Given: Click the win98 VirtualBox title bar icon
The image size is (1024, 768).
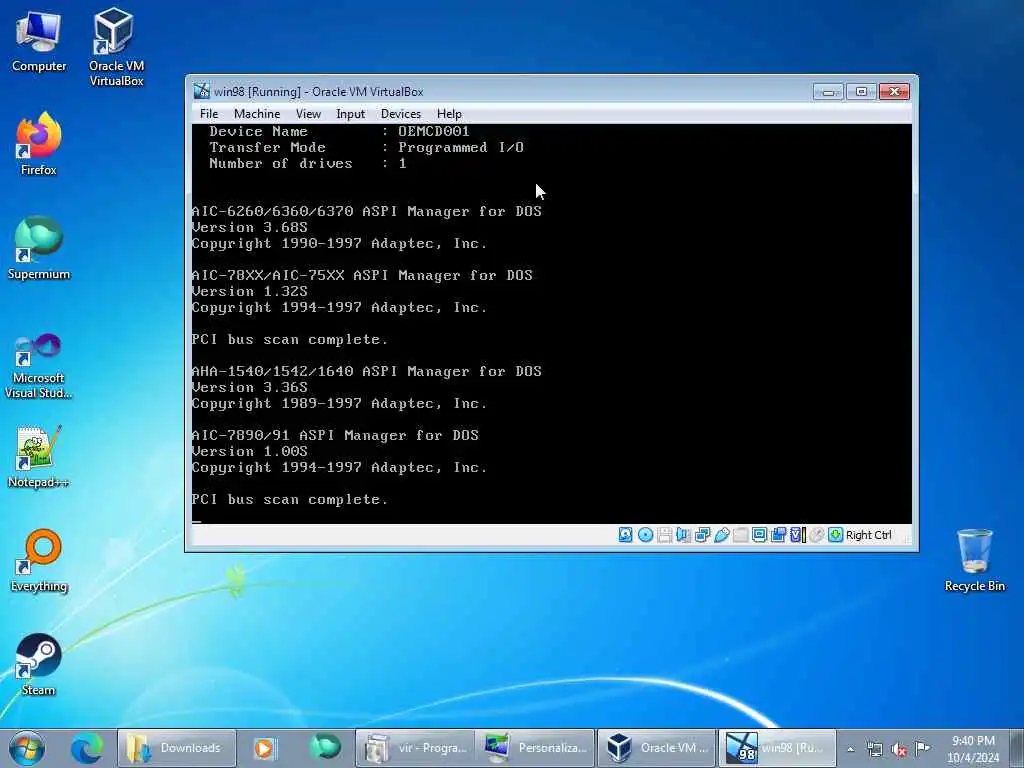Looking at the screenshot, I should 202,91.
